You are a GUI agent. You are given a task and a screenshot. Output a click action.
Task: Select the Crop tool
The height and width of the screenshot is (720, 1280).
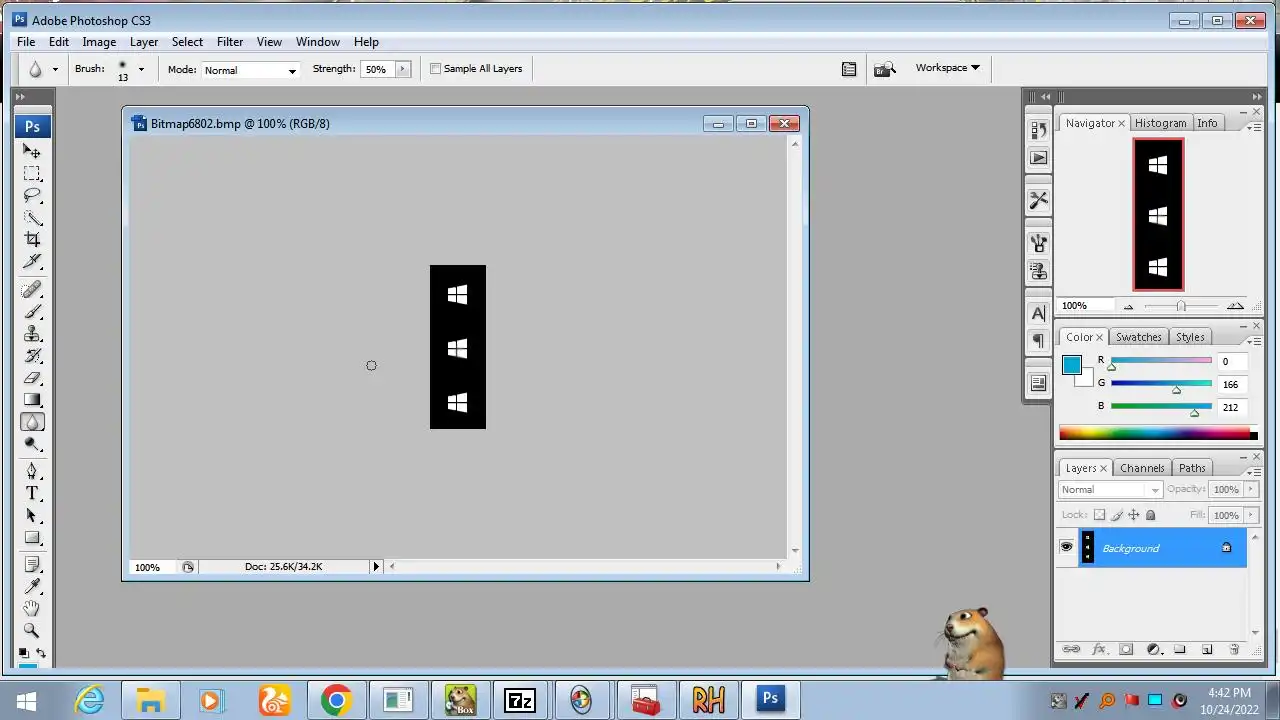[x=32, y=239]
